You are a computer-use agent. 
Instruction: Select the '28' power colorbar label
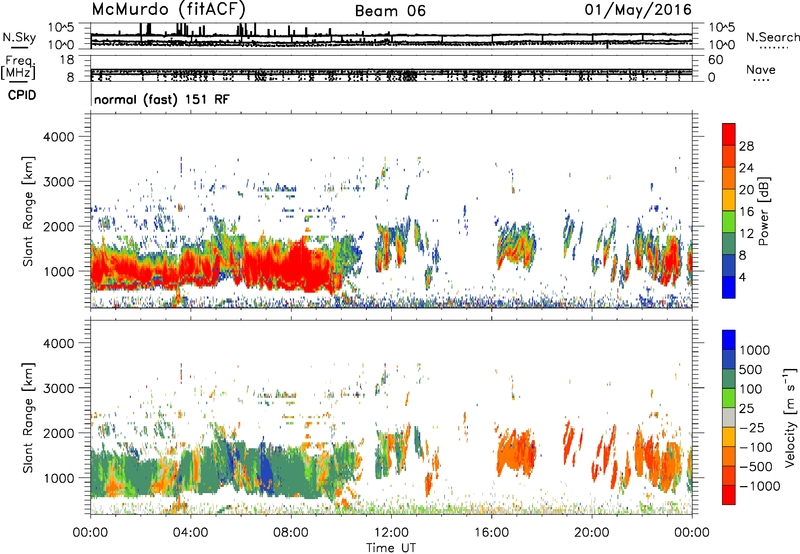746,146
